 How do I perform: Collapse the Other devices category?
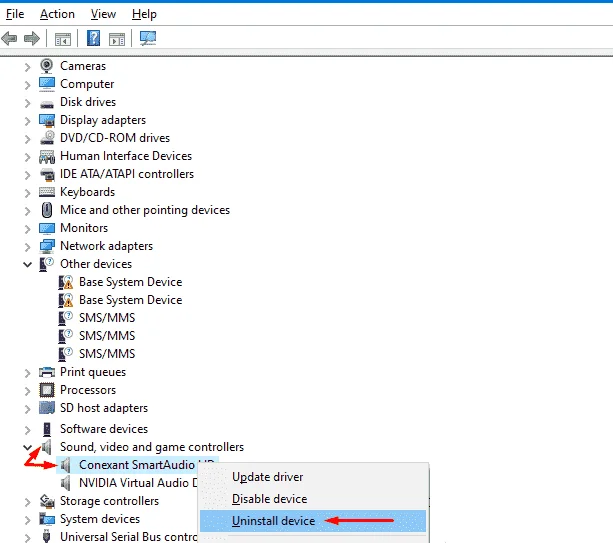pos(27,265)
